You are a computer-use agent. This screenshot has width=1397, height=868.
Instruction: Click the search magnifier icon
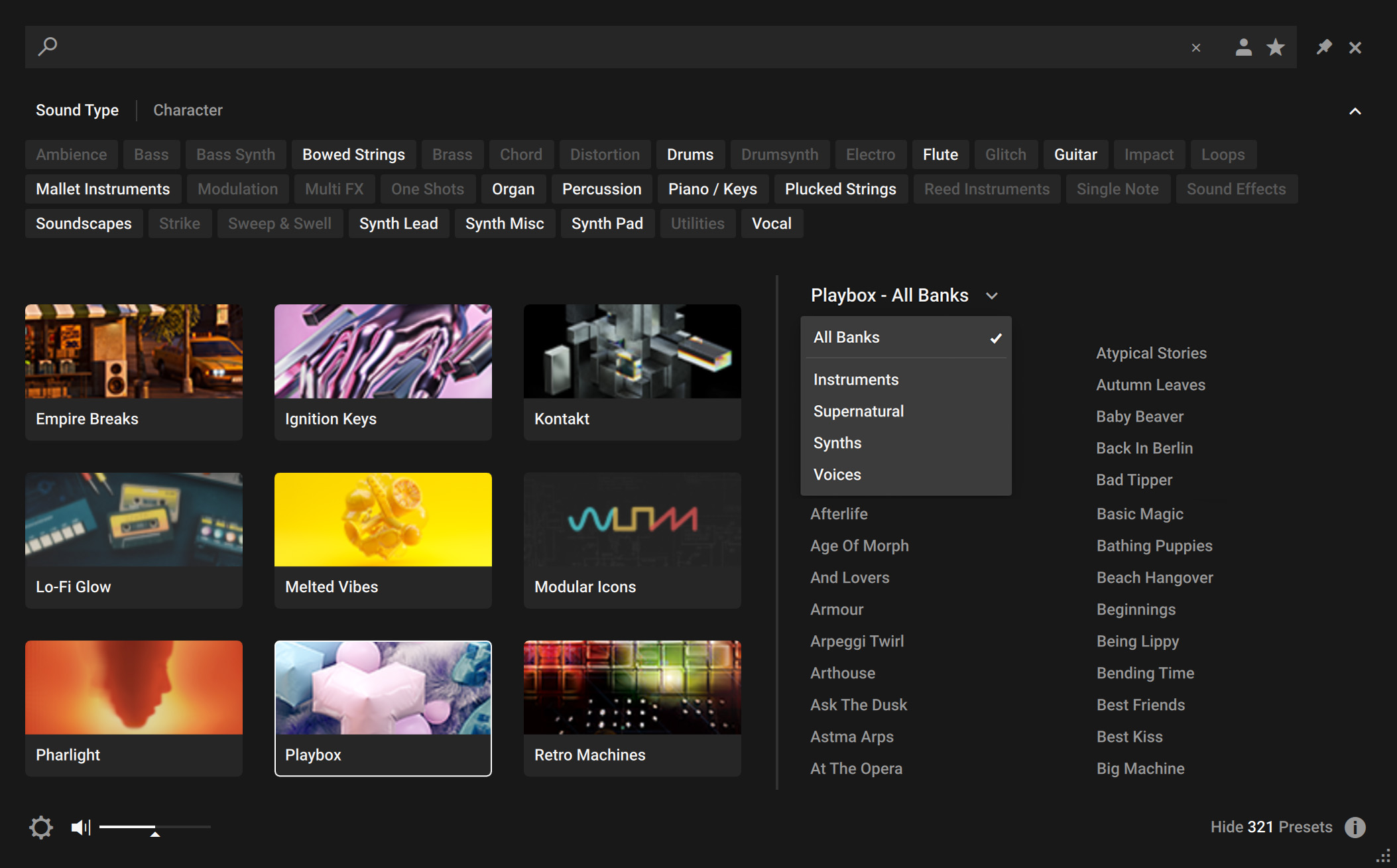(x=48, y=46)
